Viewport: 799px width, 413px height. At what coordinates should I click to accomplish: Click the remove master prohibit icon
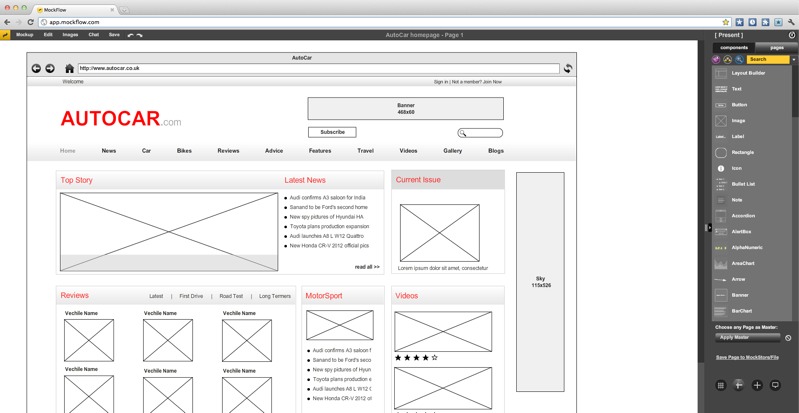tap(788, 338)
